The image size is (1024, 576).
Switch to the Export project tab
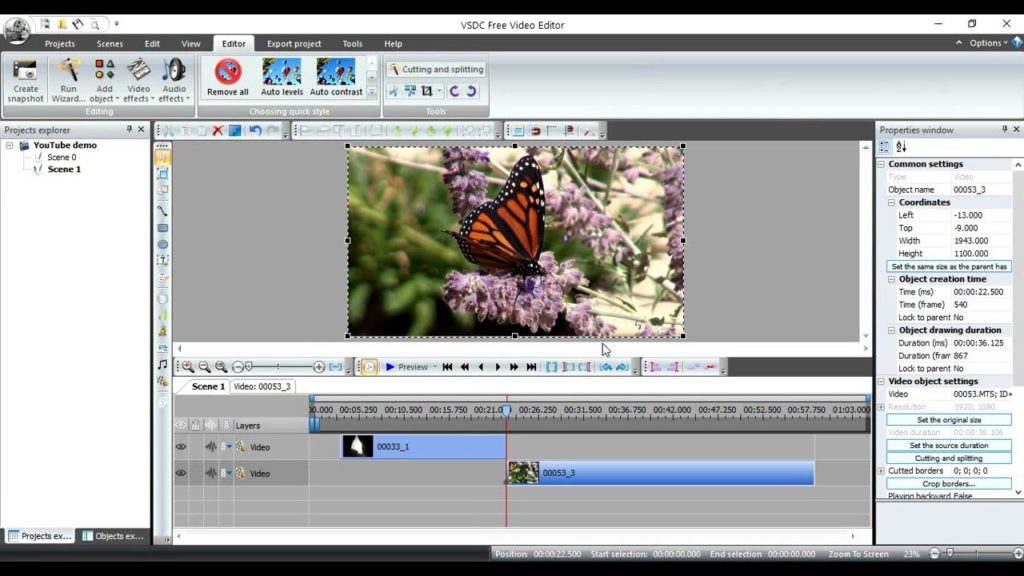pos(293,43)
